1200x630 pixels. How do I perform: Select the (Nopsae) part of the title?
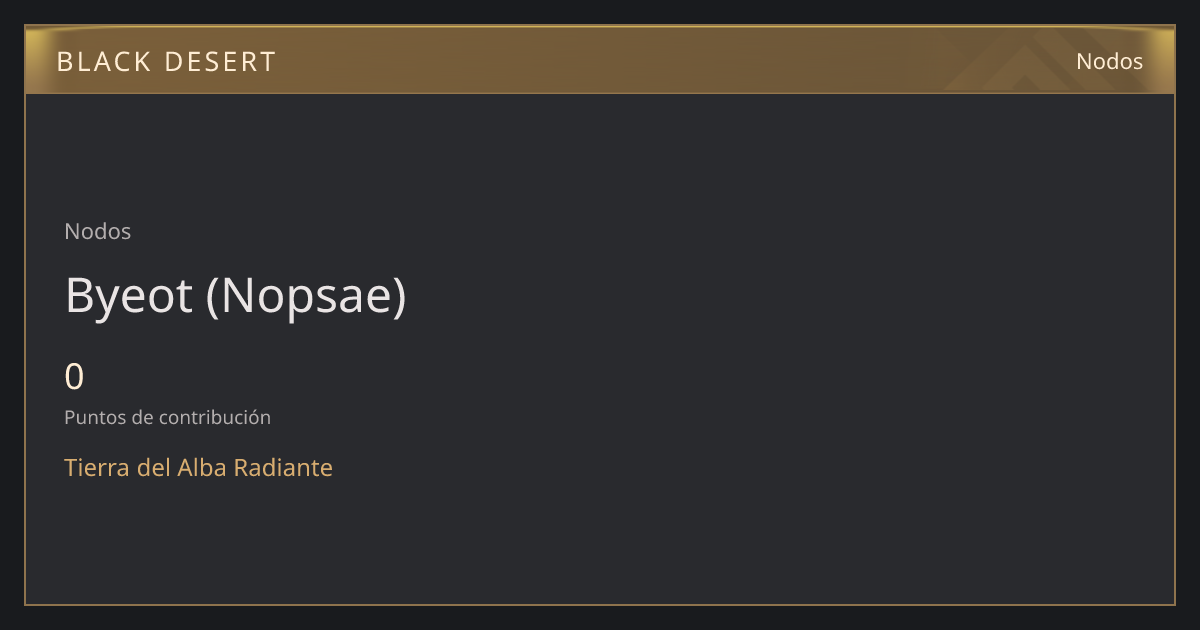[x=306, y=297]
